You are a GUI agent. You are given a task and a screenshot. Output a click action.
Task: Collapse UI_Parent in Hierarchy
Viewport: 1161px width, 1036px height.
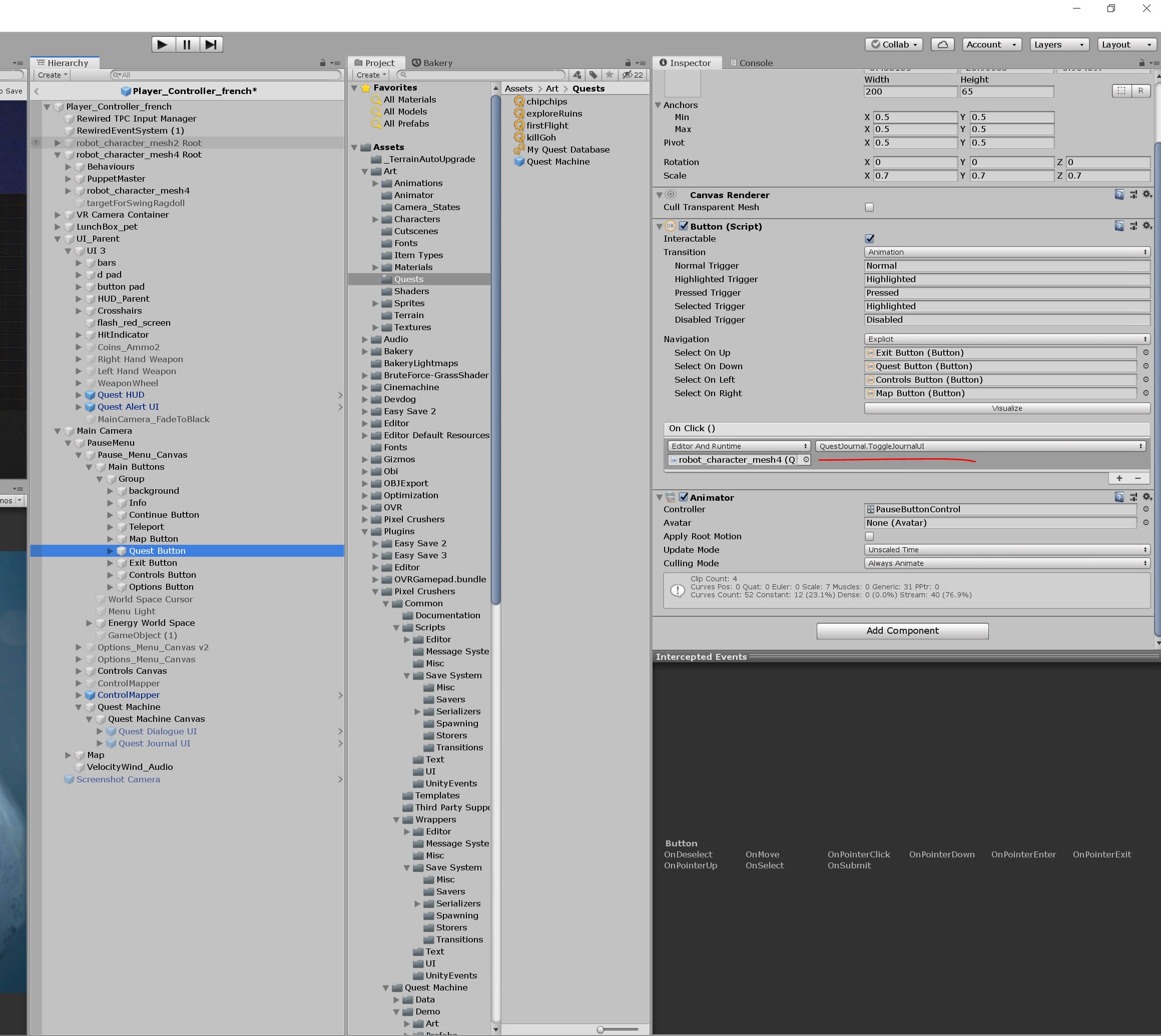58,239
